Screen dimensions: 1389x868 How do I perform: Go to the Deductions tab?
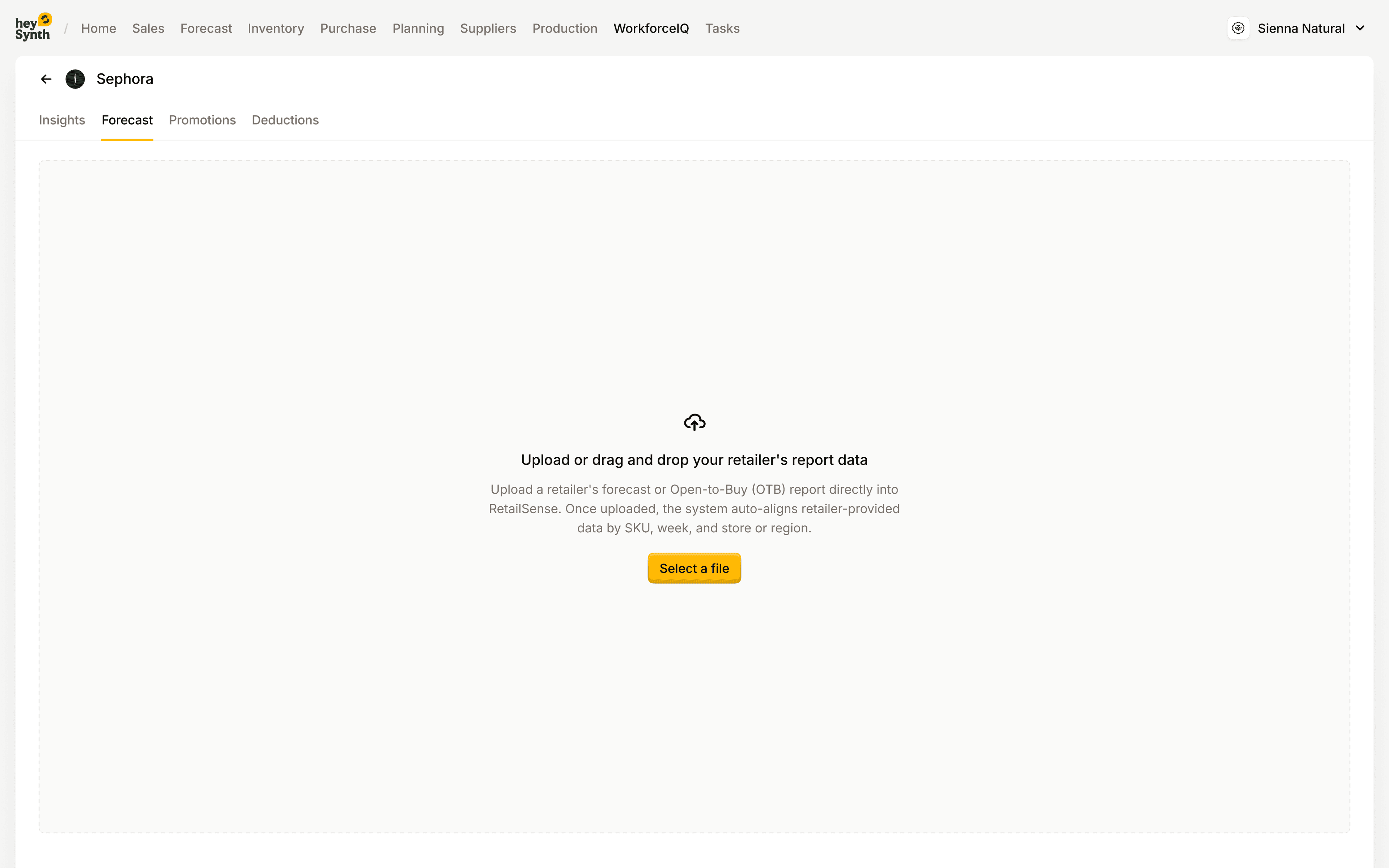point(285,120)
